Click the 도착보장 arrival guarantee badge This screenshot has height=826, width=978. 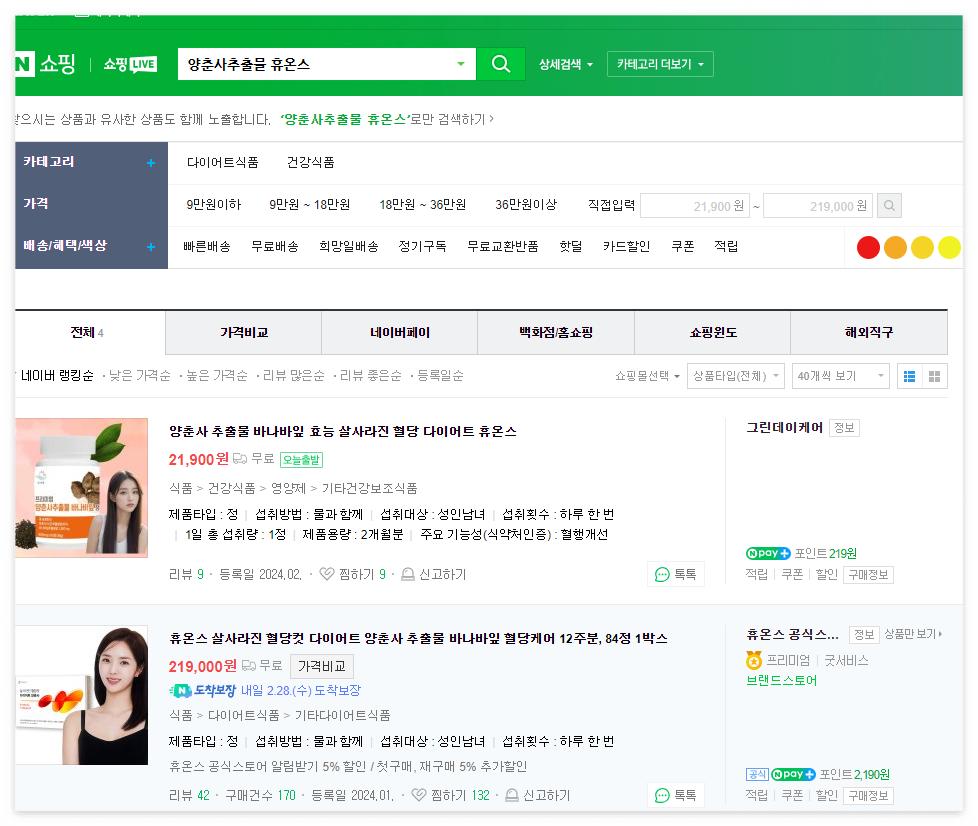click(x=203, y=691)
